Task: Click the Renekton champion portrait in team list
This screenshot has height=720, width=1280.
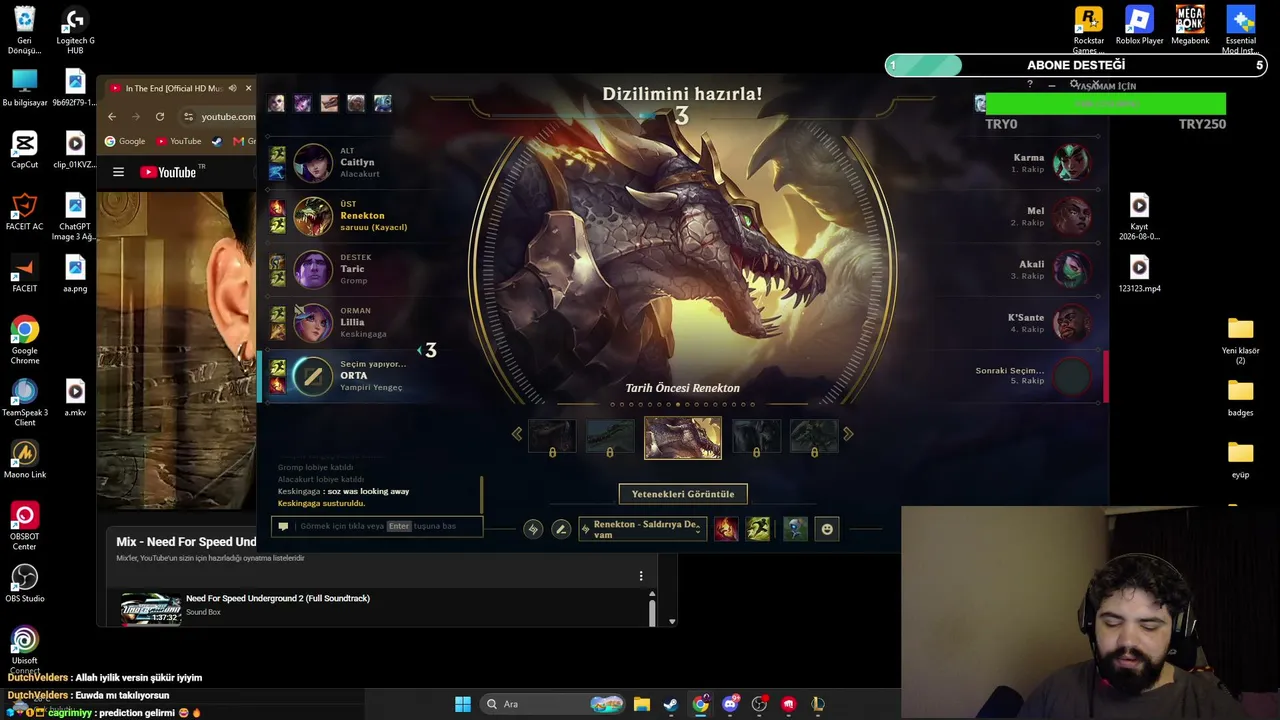Action: pyautogui.click(x=313, y=216)
